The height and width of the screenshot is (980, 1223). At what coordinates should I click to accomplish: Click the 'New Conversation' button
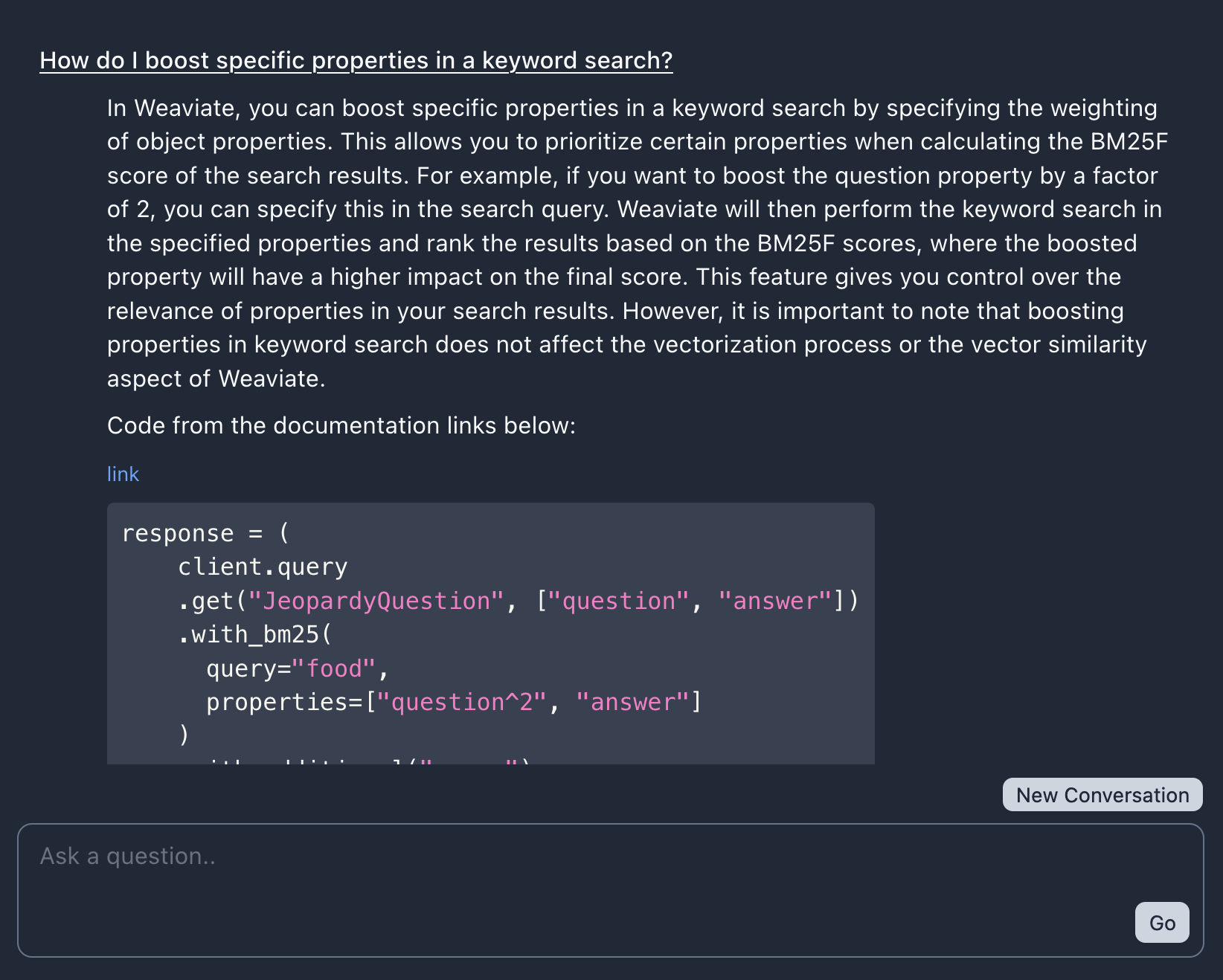click(1102, 795)
